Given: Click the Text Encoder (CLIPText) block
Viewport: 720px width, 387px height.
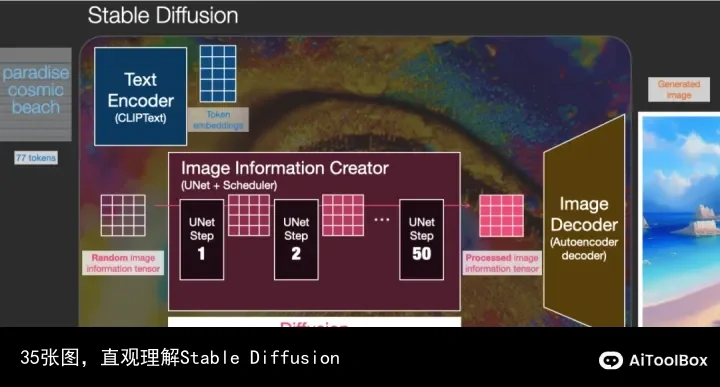Looking at the screenshot, I should [141, 96].
